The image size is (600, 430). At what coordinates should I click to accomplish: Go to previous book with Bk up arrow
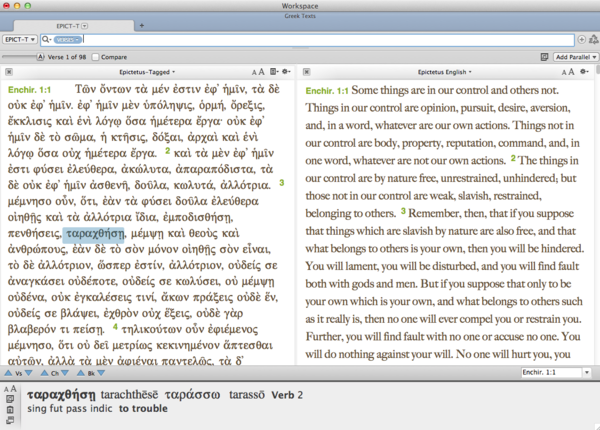(81, 373)
